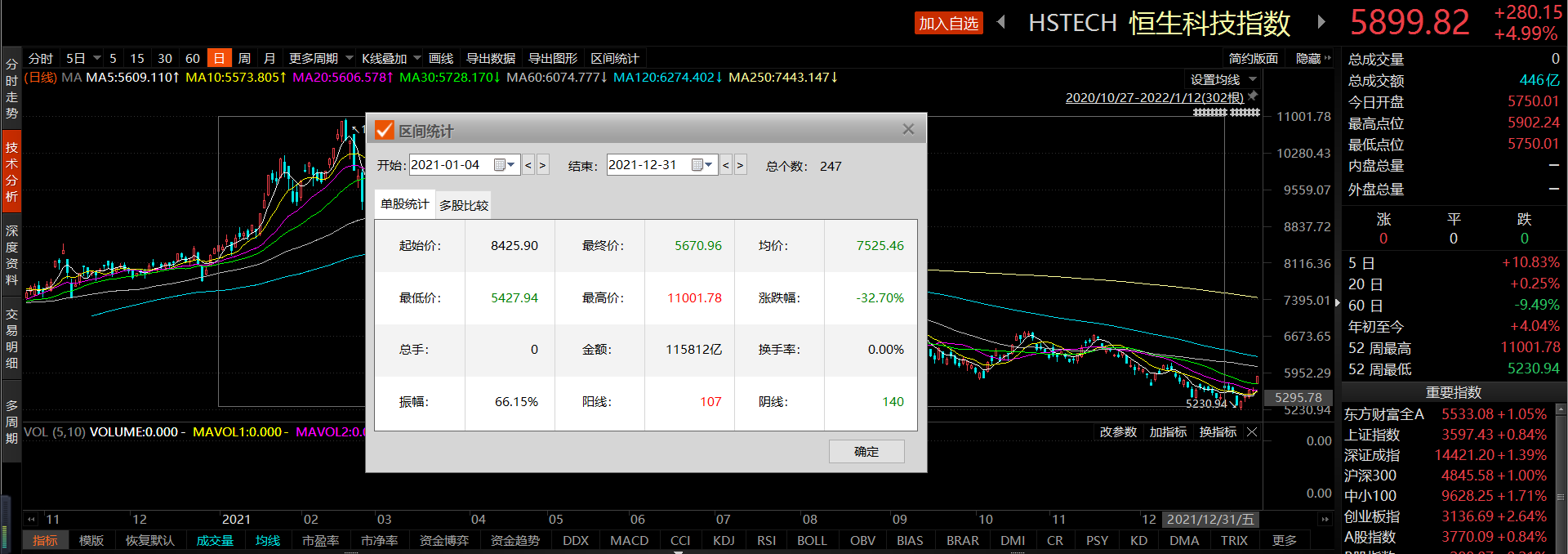Image resolution: width=1568 pixels, height=554 pixels.
Task: Open start date calendar dropdown
Action: [x=505, y=165]
